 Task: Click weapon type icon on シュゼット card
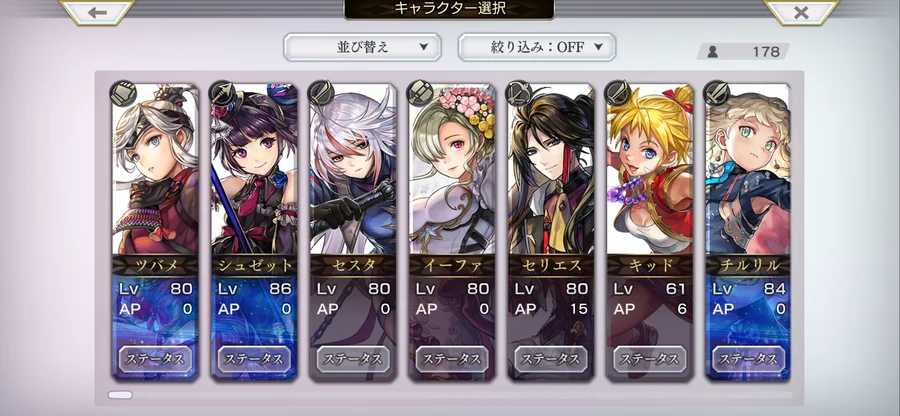point(222,93)
